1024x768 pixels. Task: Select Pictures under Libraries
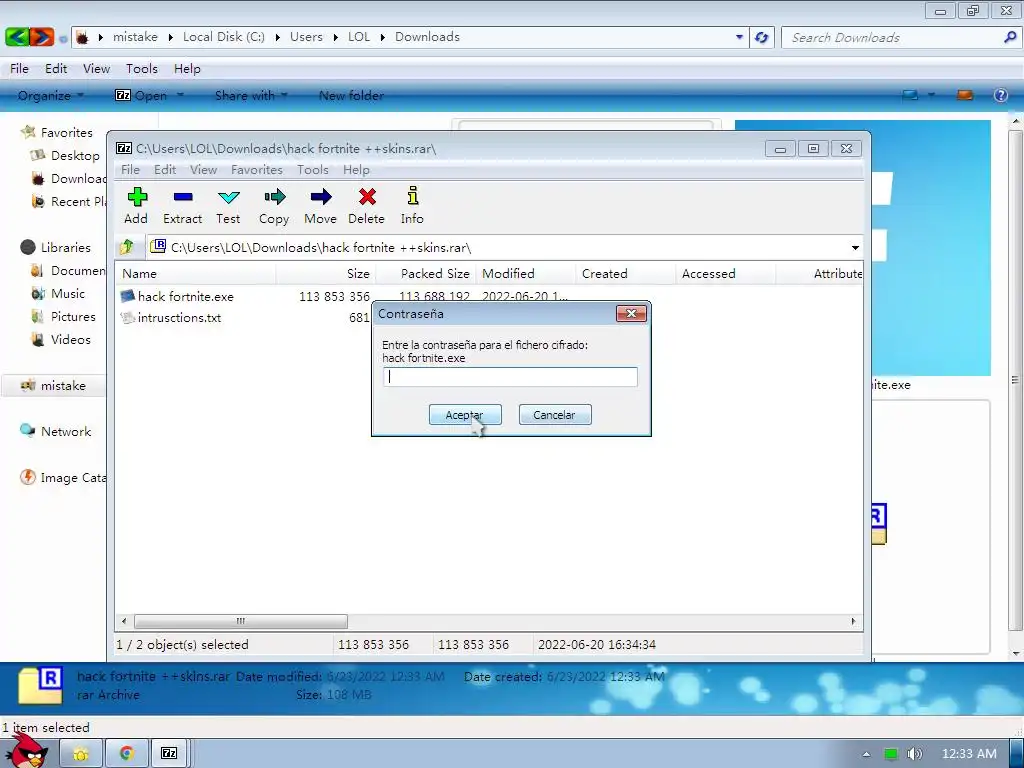(73, 317)
